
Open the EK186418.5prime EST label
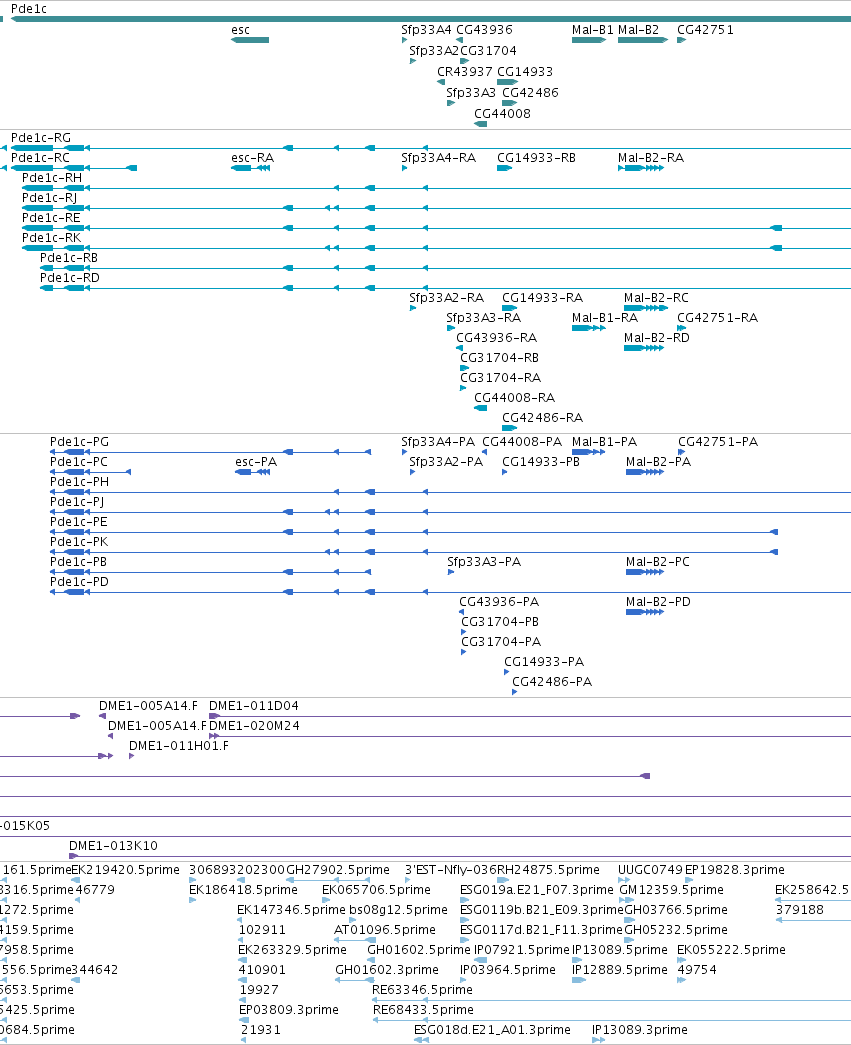[x=243, y=890]
